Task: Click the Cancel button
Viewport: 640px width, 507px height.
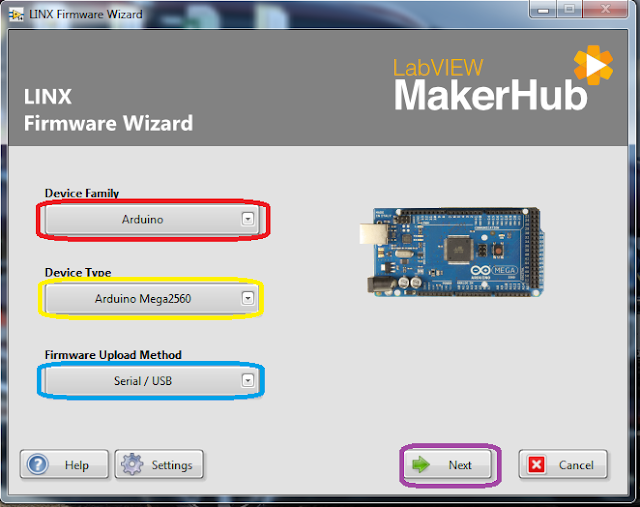Action: [563, 465]
